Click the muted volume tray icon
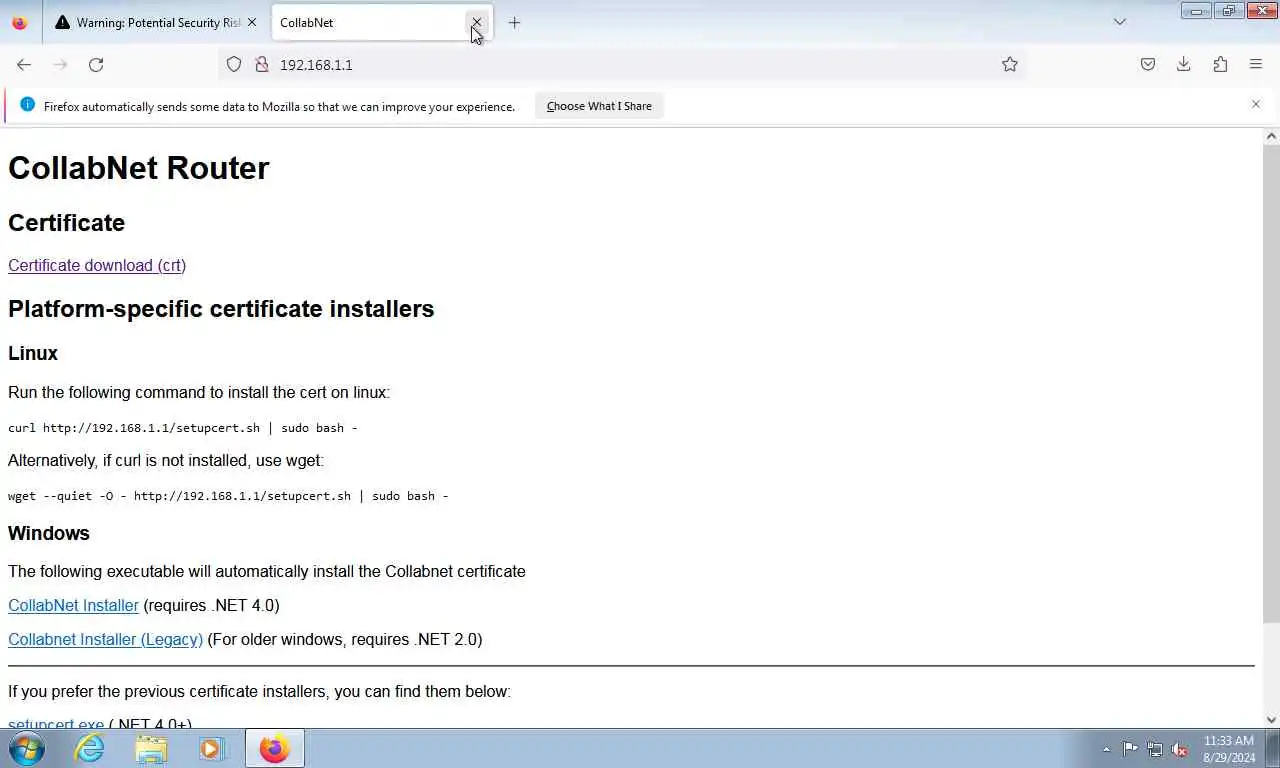 click(x=1179, y=749)
